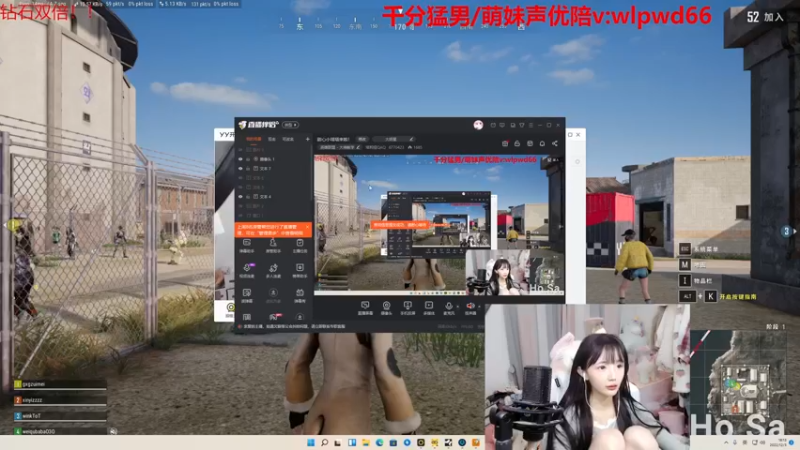This screenshot has width=800, height=450.
Task: Open the hamburger menu in title bar
Action: (x=531, y=125)
